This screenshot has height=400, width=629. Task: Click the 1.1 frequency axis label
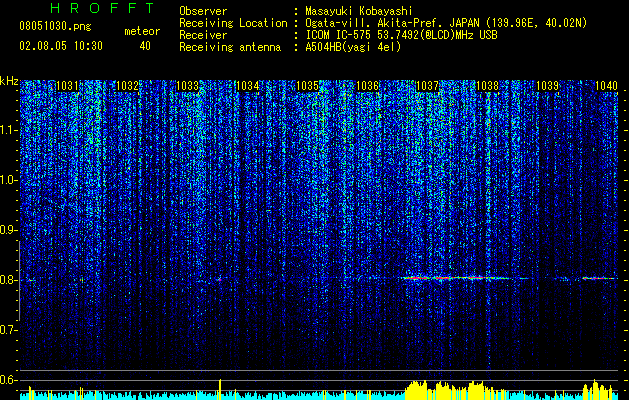(9, 130)
